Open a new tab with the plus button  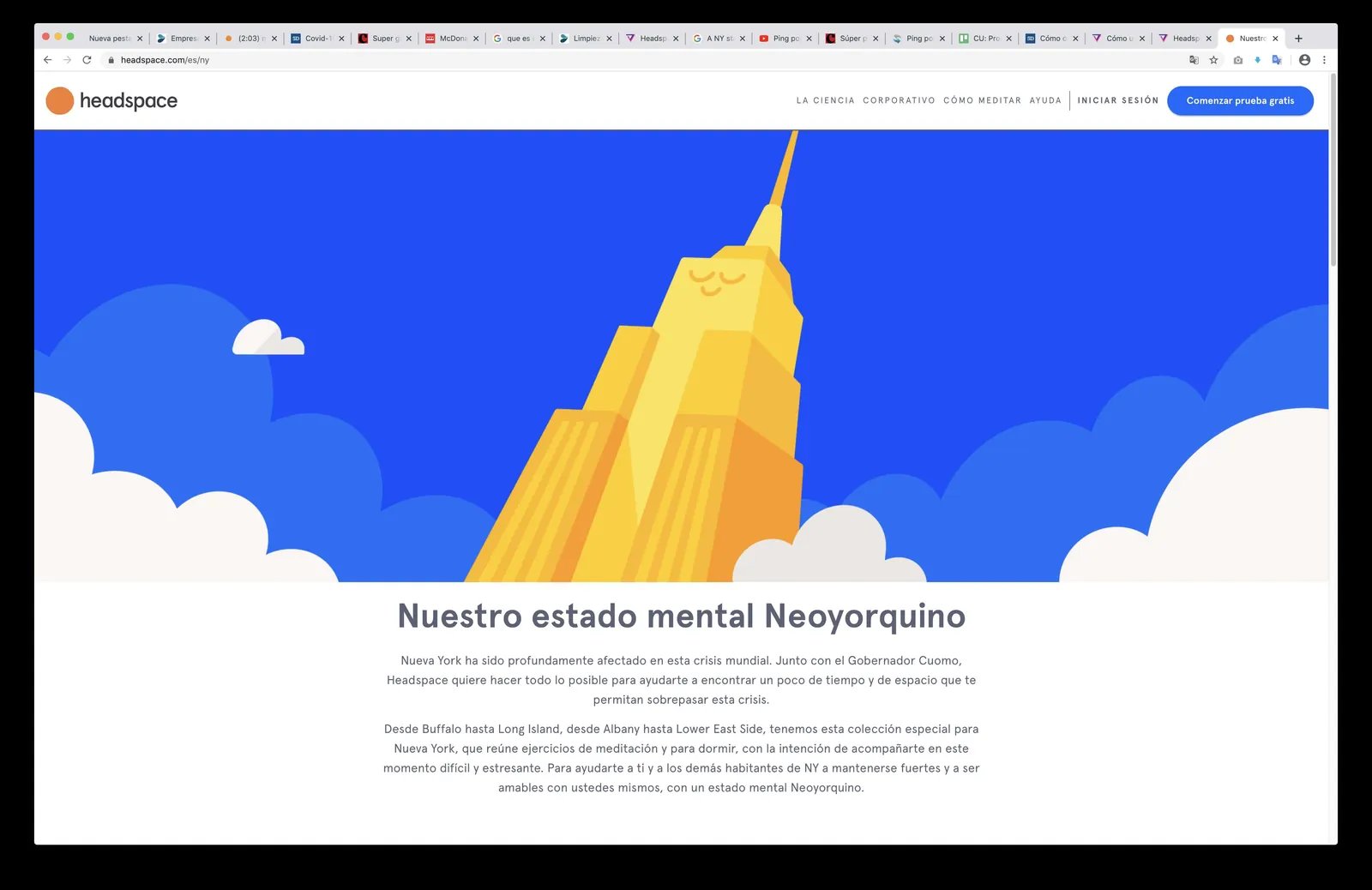pyautogui.click(x=1298, y=39)
